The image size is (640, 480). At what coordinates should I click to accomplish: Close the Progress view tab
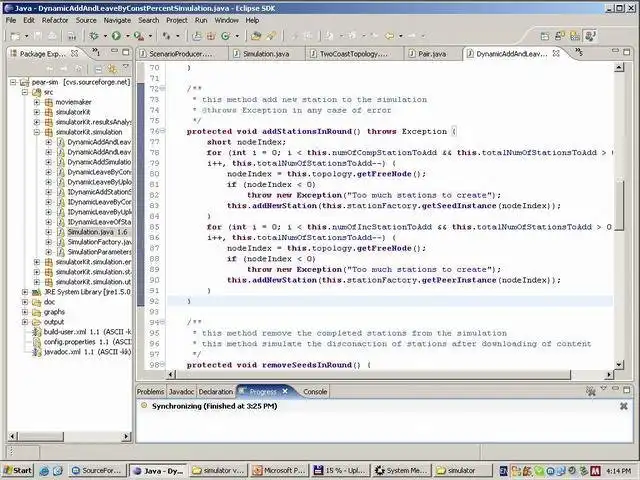click(x=285, y=391)
